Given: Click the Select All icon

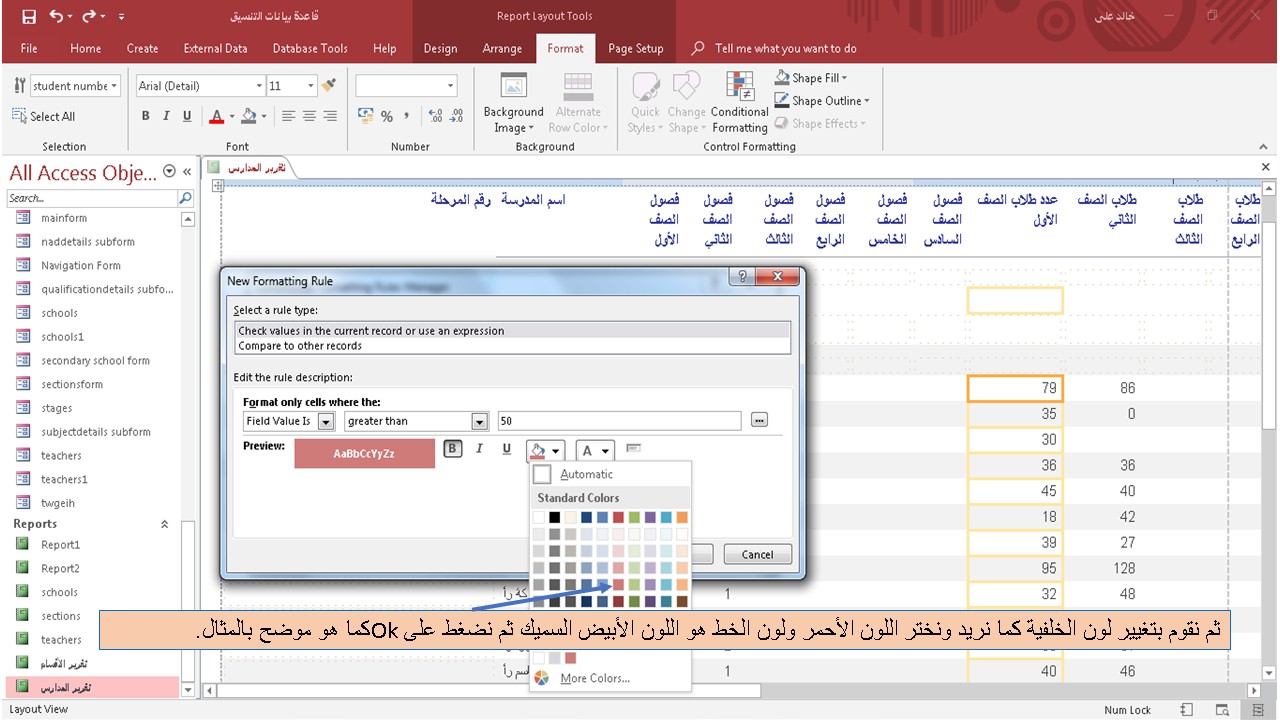Looking at the screenshot, I should click(x=18, y=116).
